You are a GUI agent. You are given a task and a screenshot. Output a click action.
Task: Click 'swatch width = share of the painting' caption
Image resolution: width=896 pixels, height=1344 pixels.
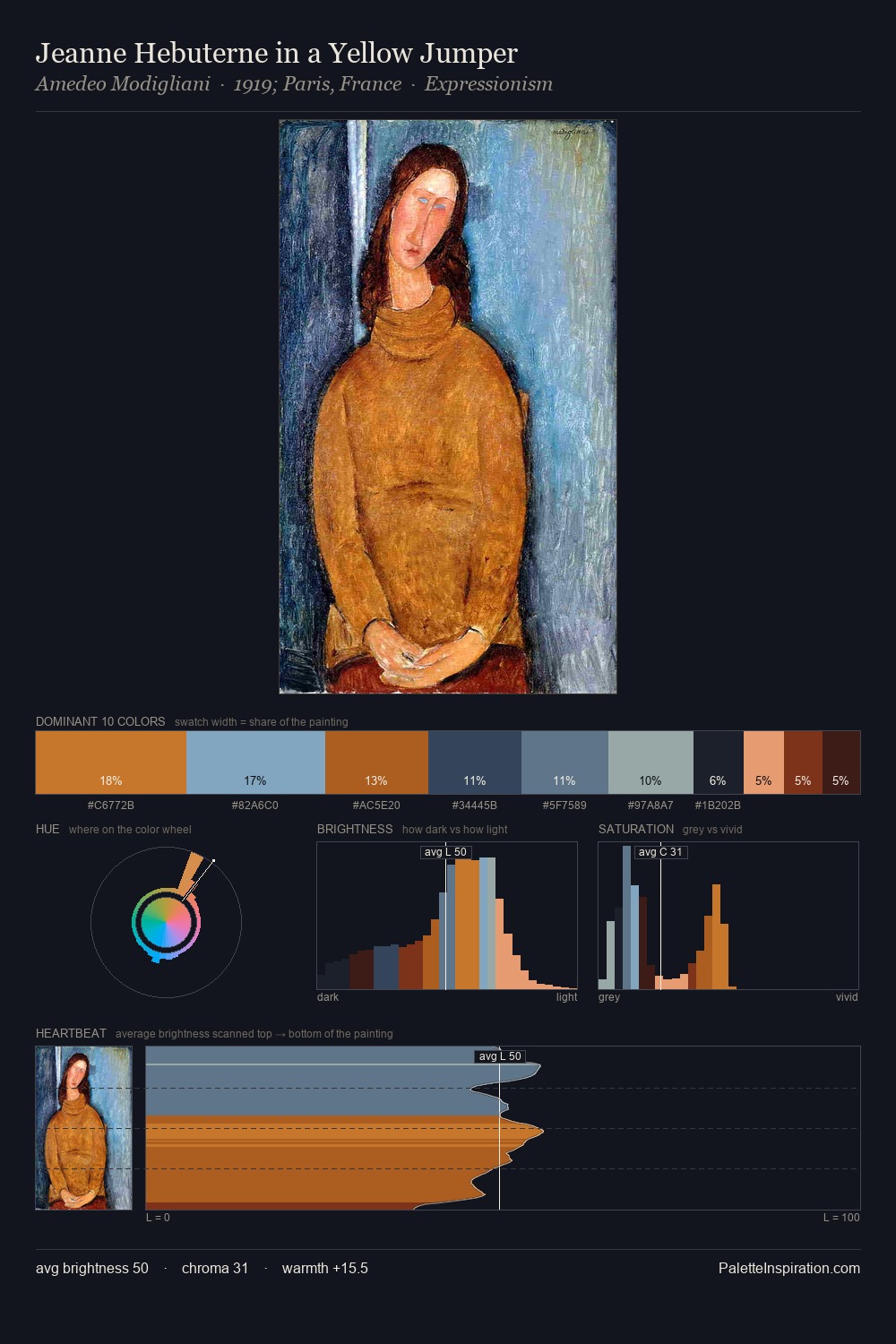(262, 721)
